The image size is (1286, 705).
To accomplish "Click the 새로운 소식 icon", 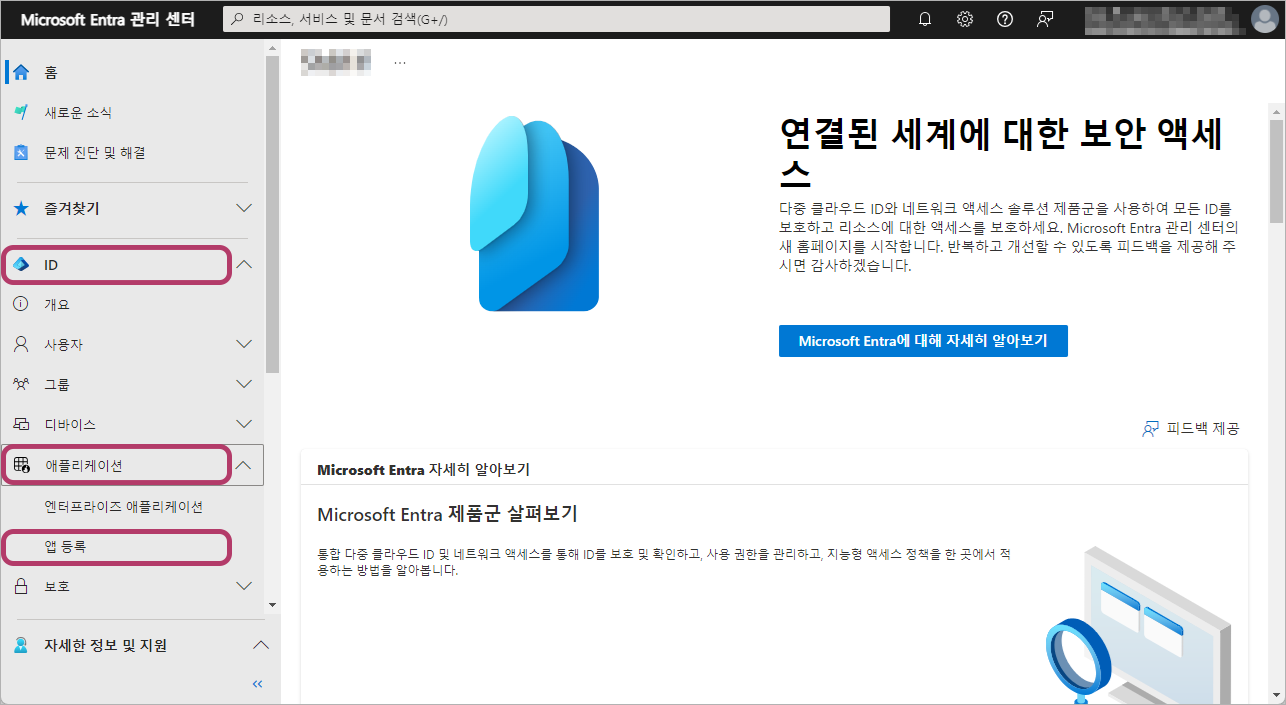I will coord(21,112).
